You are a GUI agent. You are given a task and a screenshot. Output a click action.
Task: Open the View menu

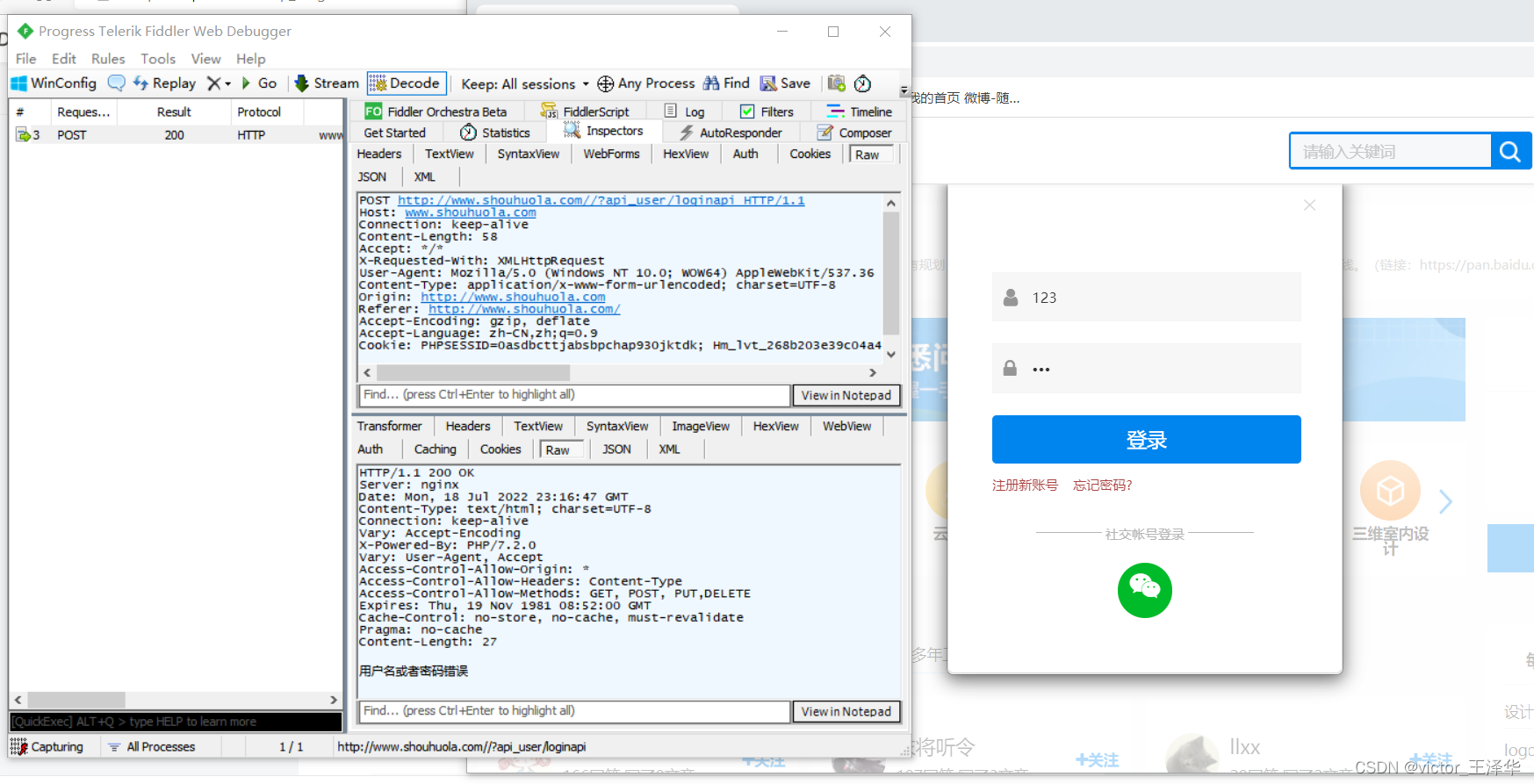pos(206,59)
